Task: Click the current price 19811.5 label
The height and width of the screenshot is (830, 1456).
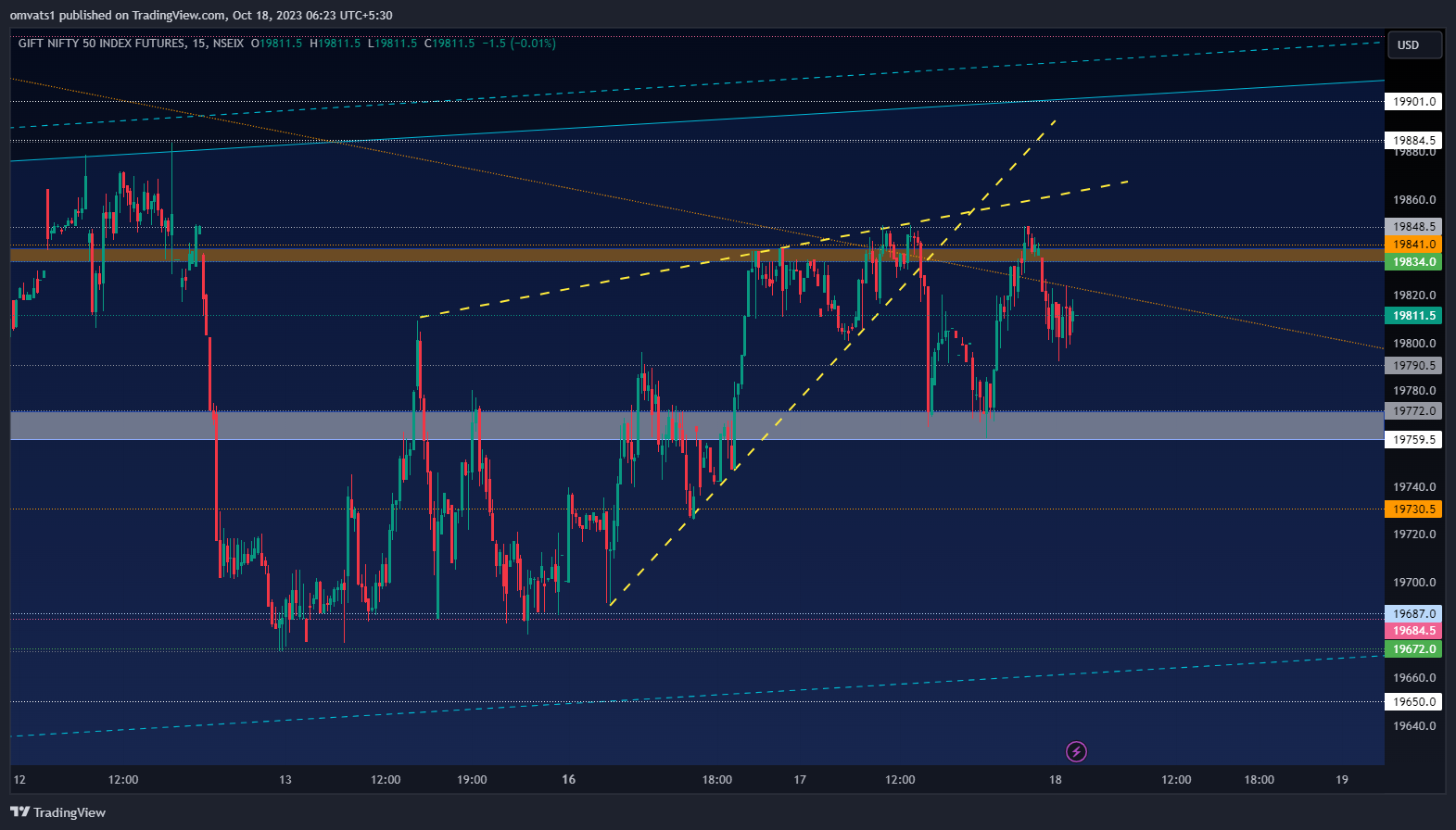Action: (1413, 316)
